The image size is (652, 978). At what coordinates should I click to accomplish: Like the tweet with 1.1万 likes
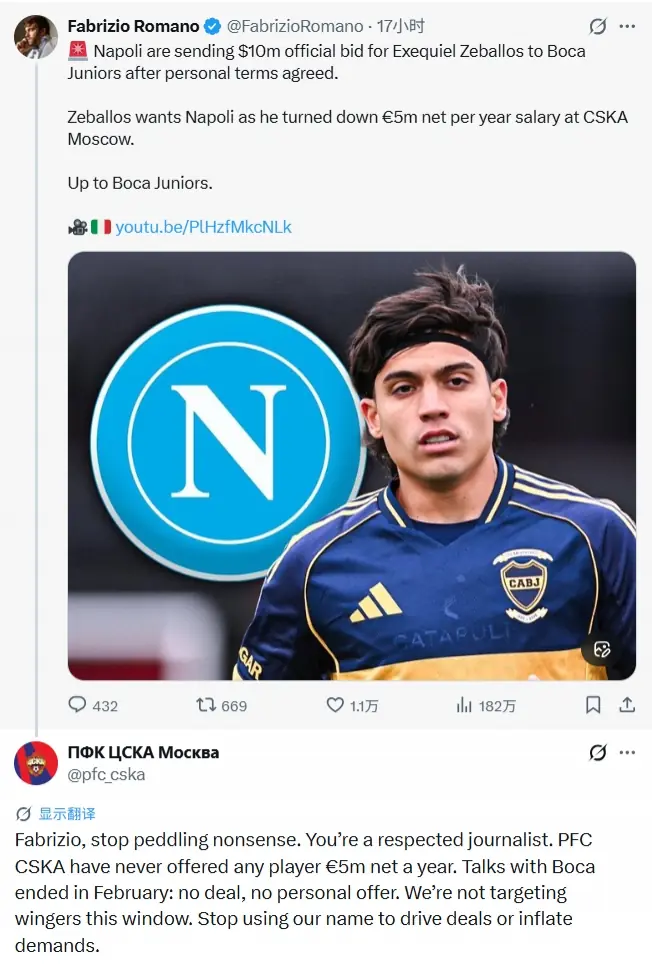[352, 705]
